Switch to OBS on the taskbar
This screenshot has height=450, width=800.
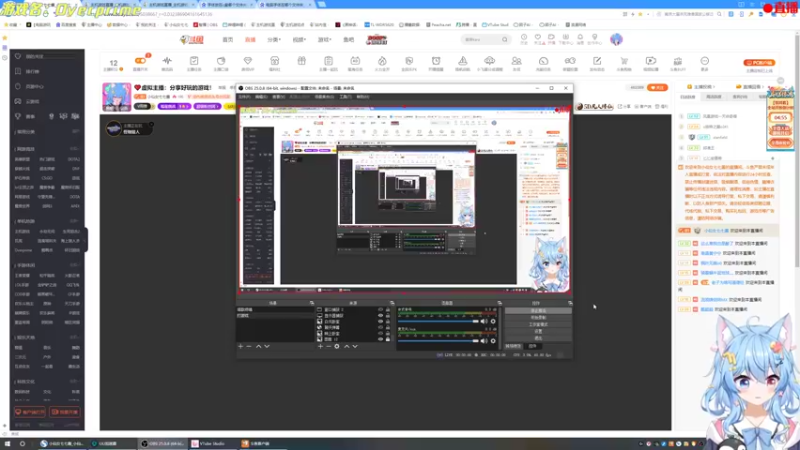(163, 444)
